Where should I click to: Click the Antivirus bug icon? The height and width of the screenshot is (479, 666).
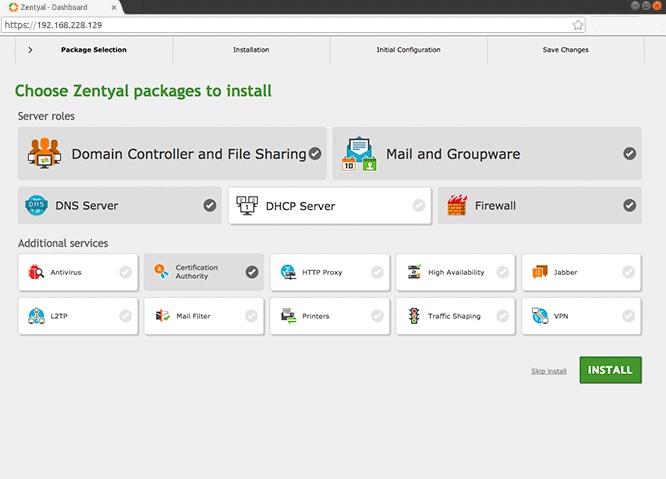click(36, 272)
